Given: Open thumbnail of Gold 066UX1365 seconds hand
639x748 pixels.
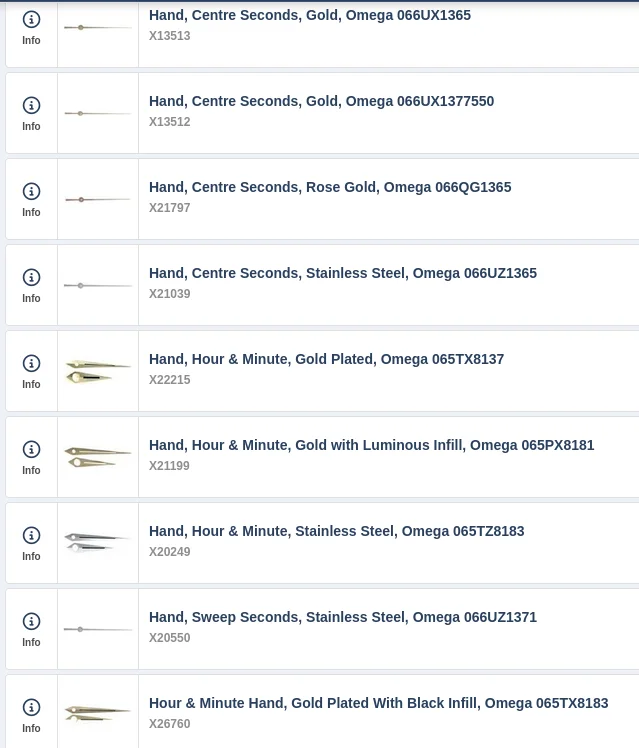Looking at the screenshot, I should [x=98, y=28].
